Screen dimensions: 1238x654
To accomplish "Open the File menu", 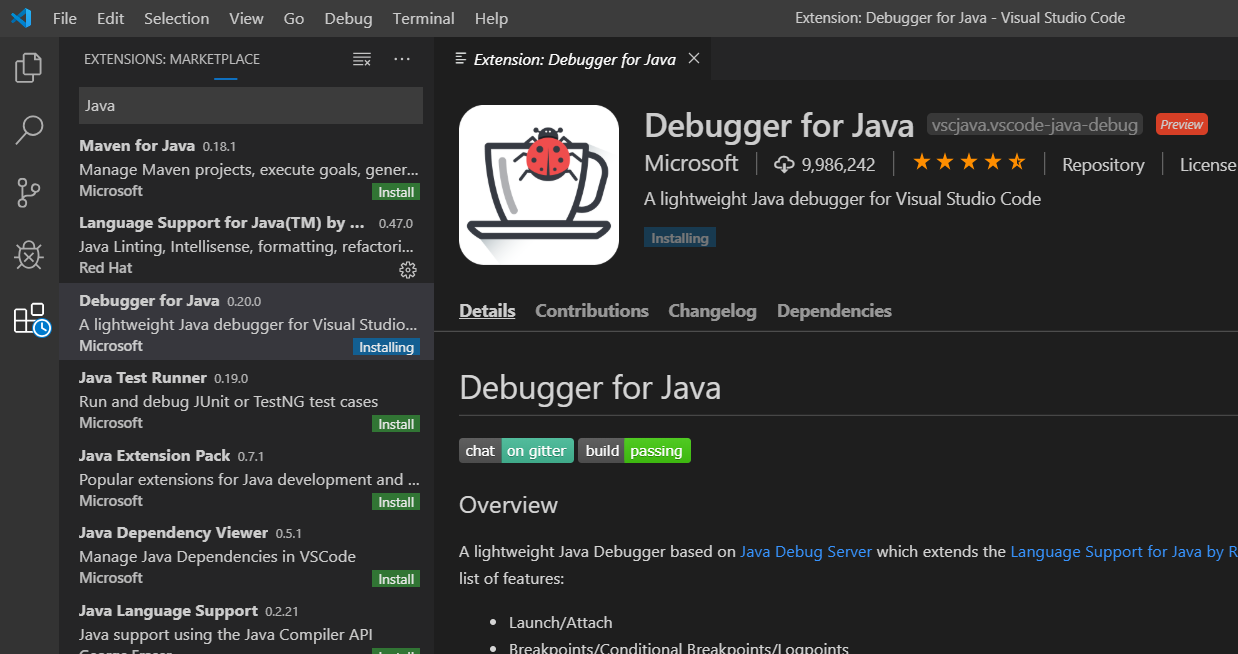I will point(64,18).
